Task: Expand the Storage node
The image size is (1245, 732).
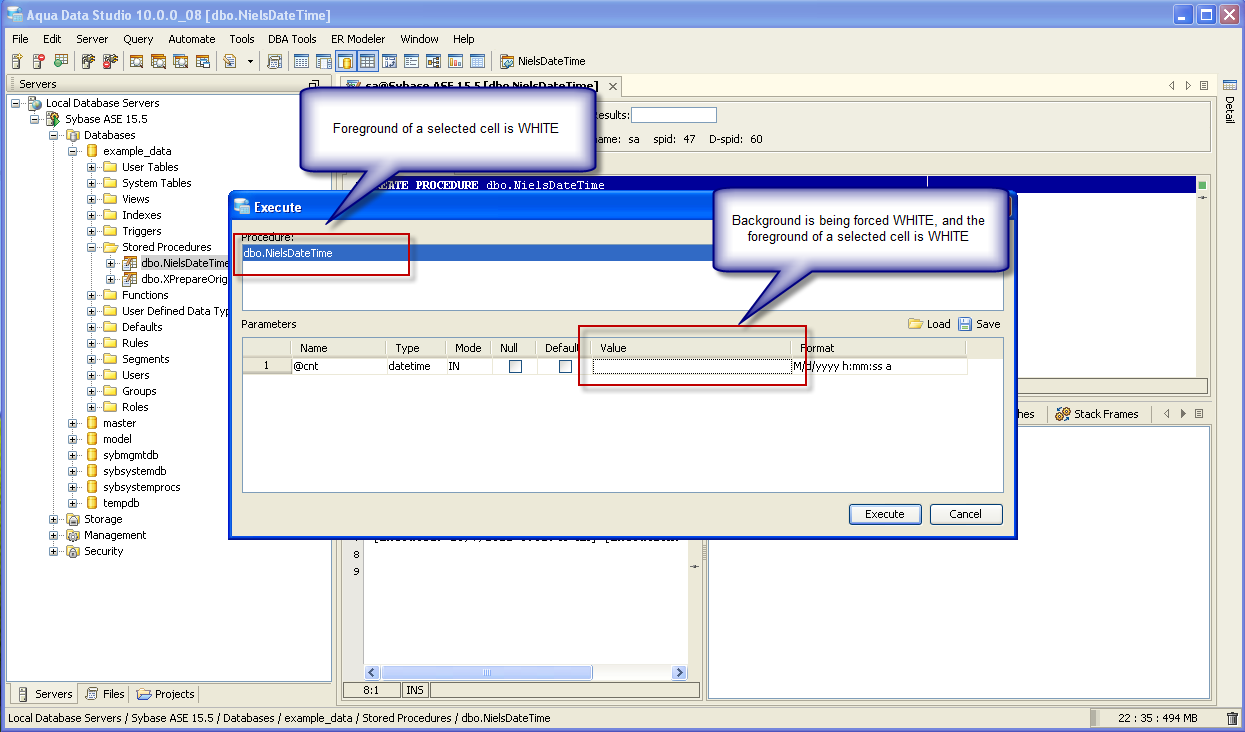Action: click(53, 519)
